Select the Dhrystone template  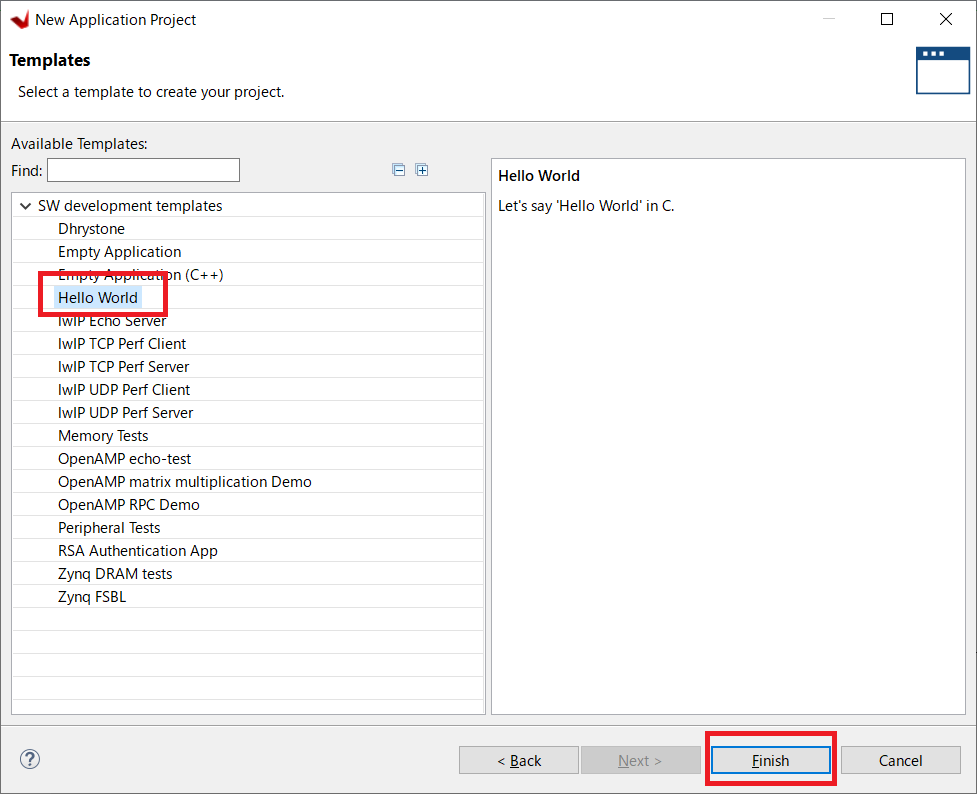tap(91, 229)
